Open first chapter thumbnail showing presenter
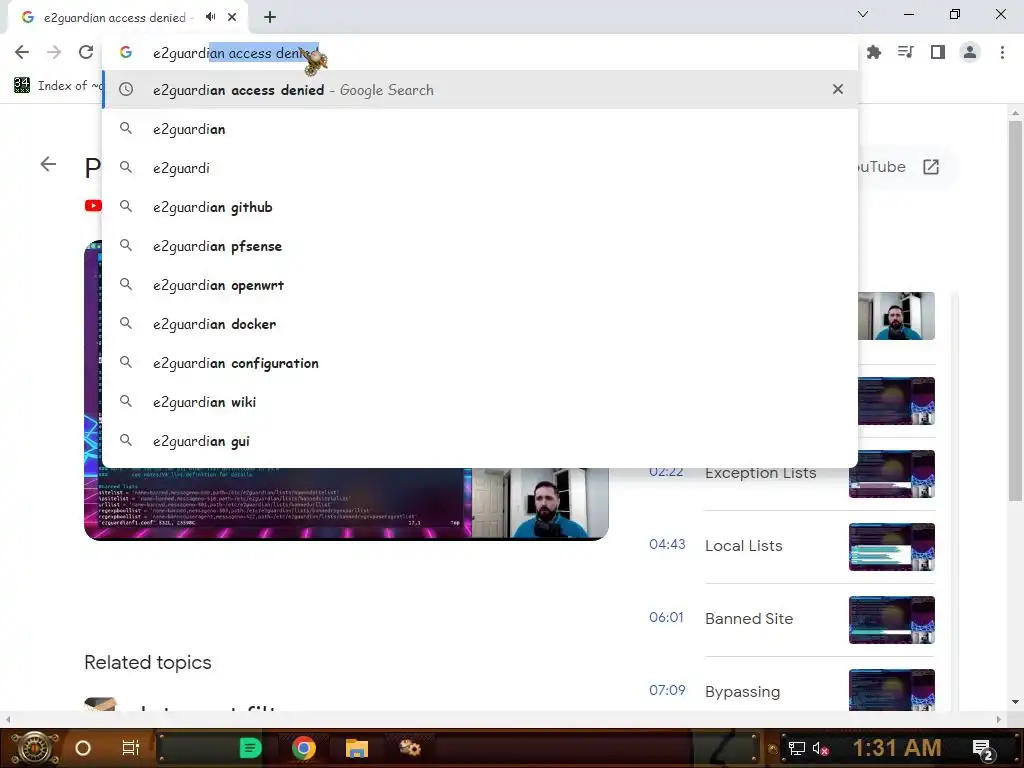 897,316
